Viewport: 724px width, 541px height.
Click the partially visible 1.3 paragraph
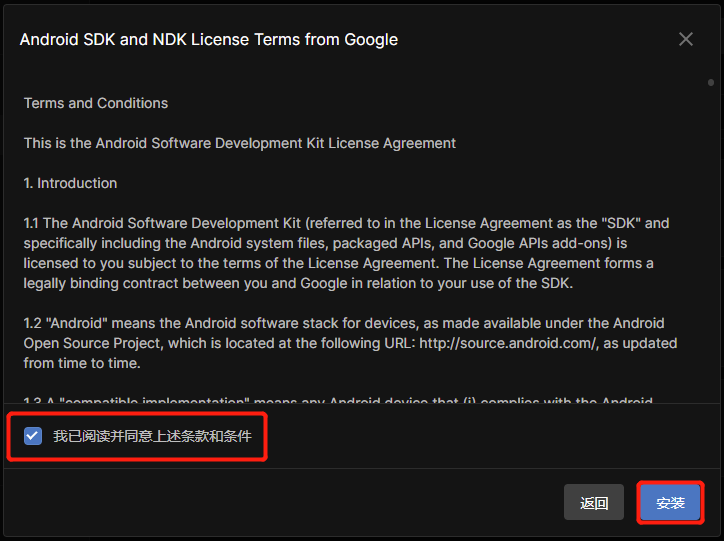[x=340, y=401]
